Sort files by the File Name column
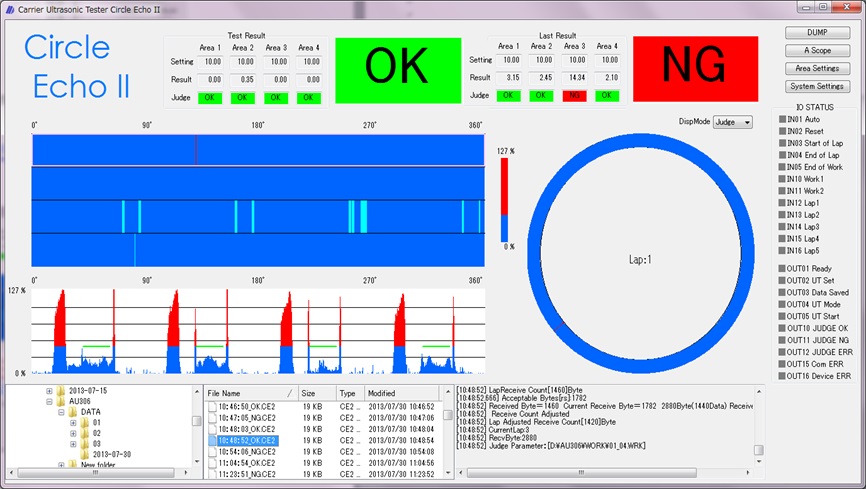 point(251,393)
